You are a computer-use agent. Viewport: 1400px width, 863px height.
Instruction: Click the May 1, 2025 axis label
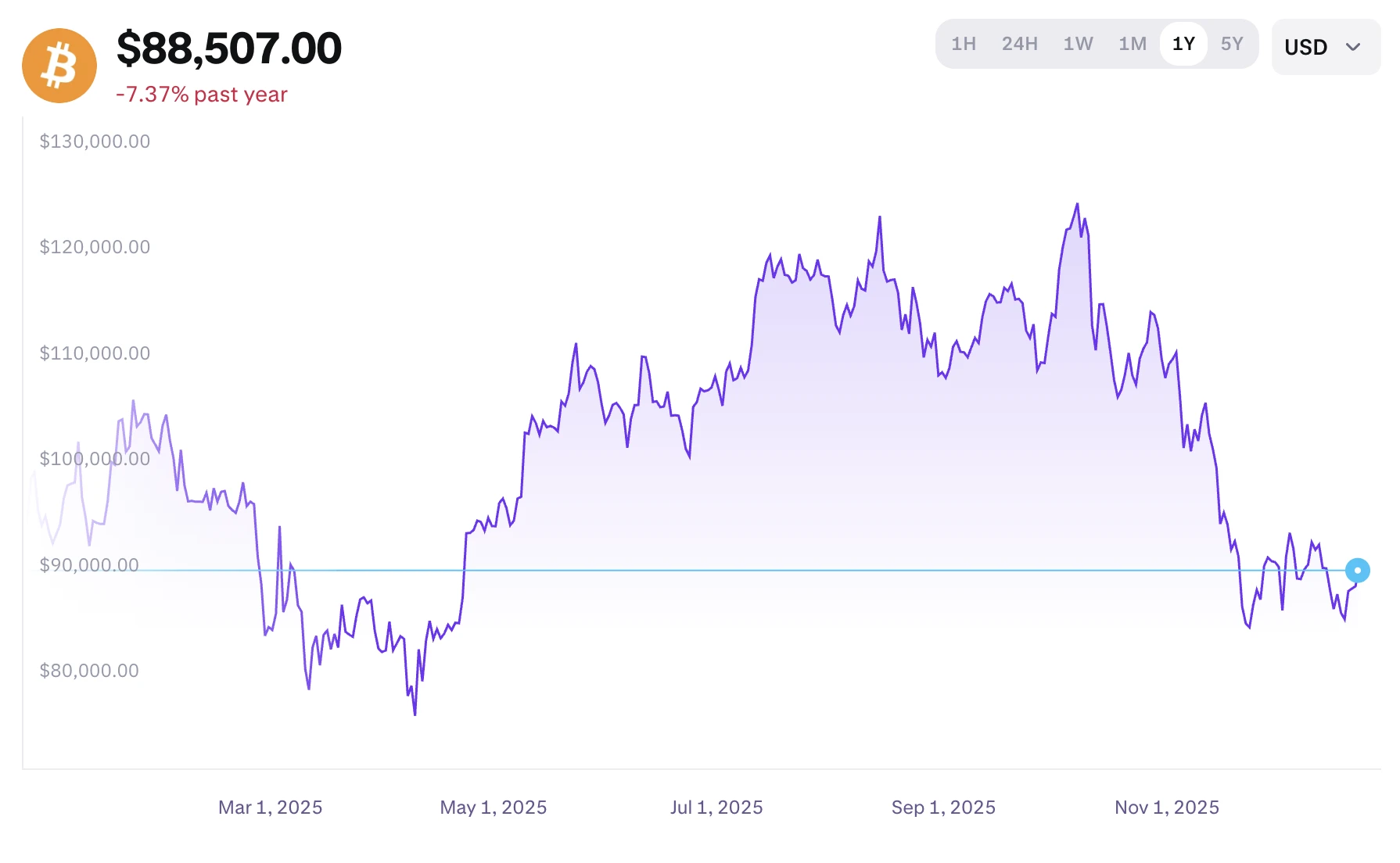[494, 807]
